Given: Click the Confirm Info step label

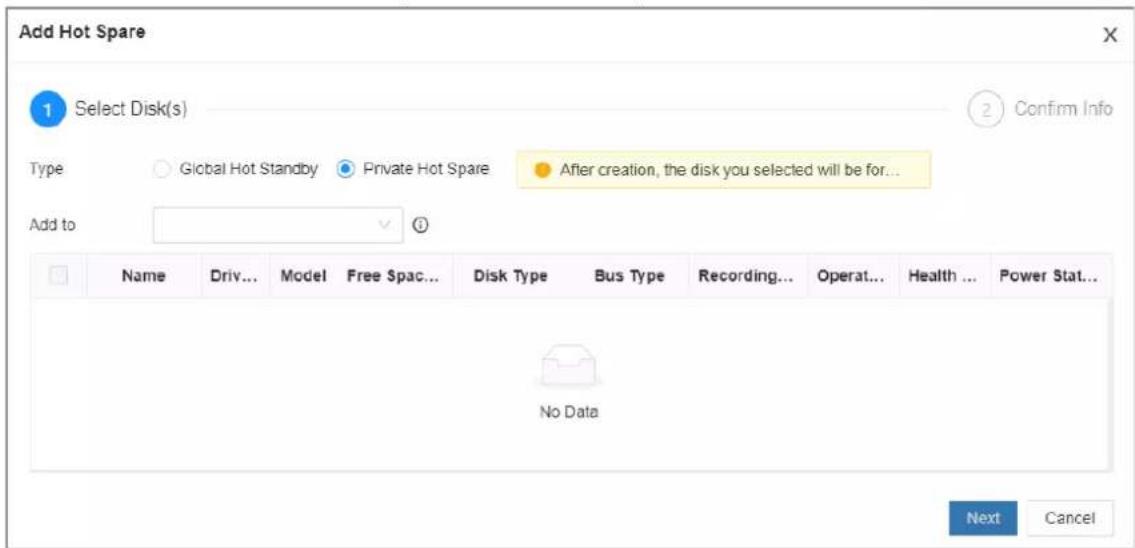Looking at the screenshot, I should pos(1063,110).
